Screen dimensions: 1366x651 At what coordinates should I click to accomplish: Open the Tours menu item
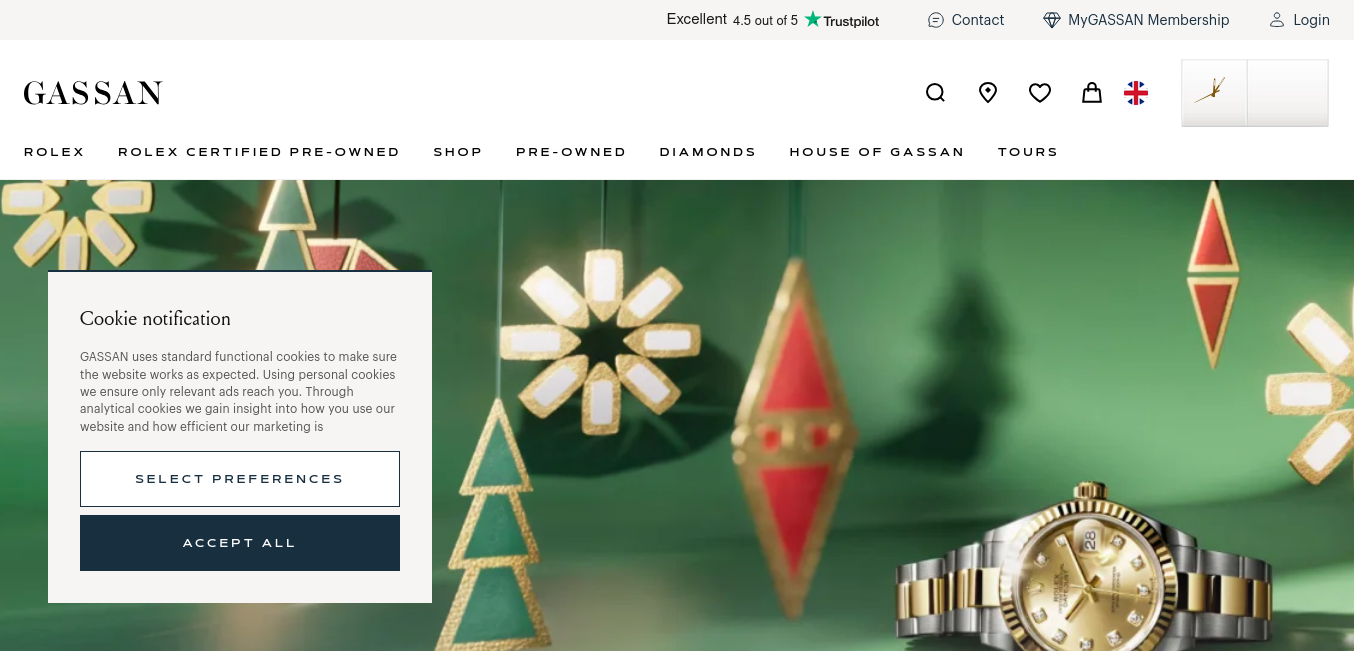point(1028,152)
